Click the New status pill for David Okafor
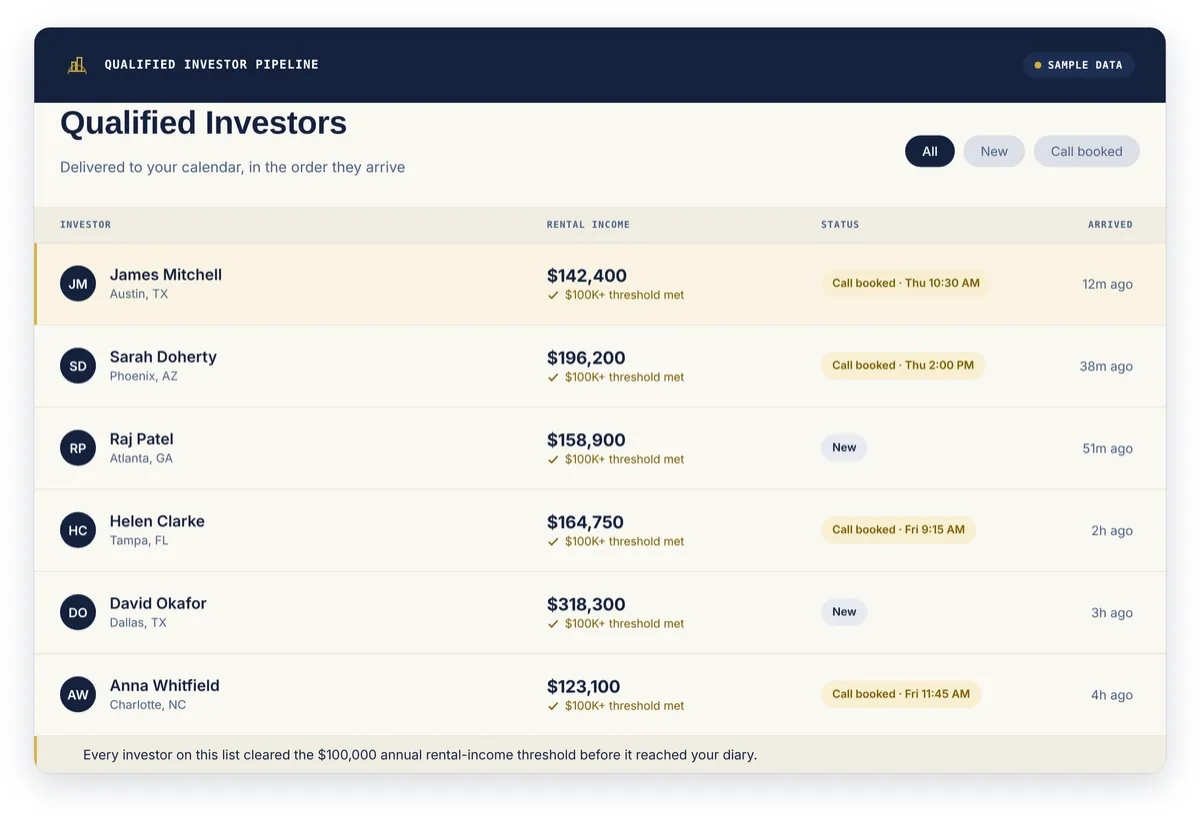 click(844, 611)
